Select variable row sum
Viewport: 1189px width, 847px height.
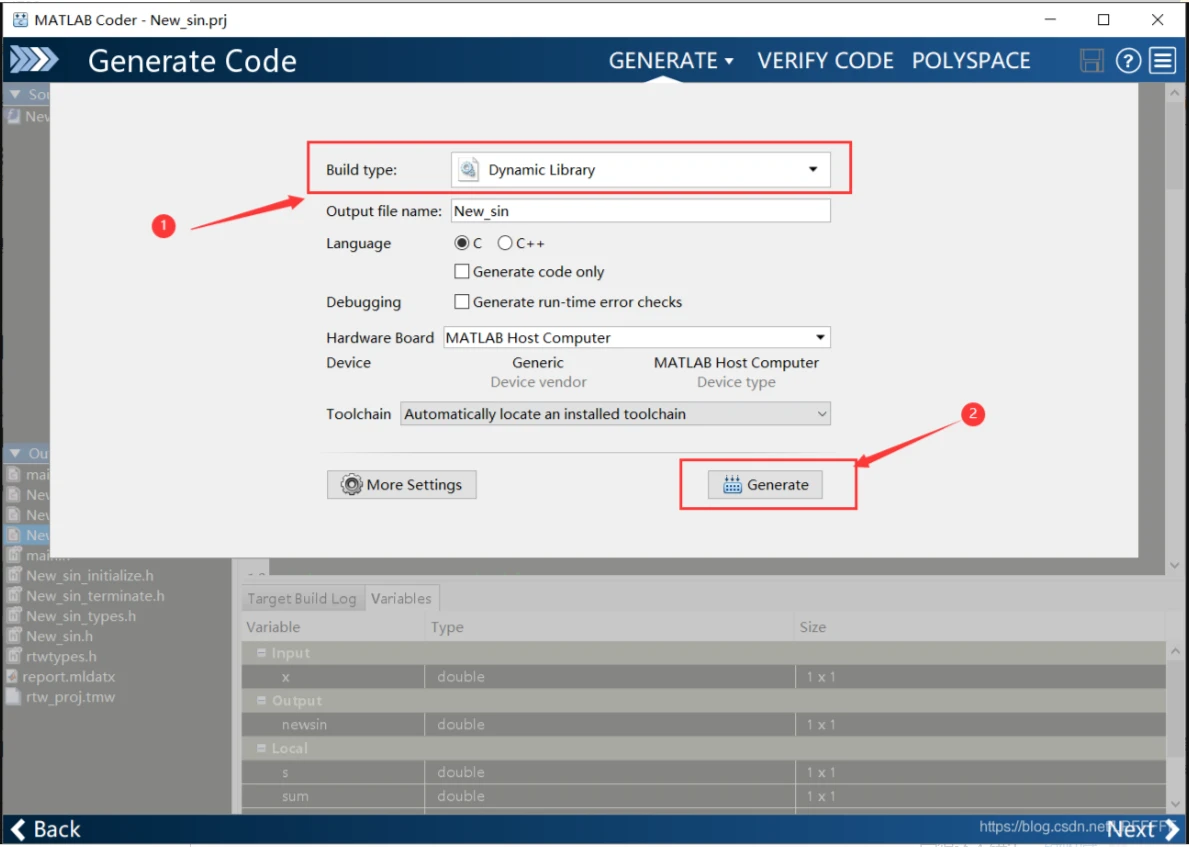(x=704, y=796)
